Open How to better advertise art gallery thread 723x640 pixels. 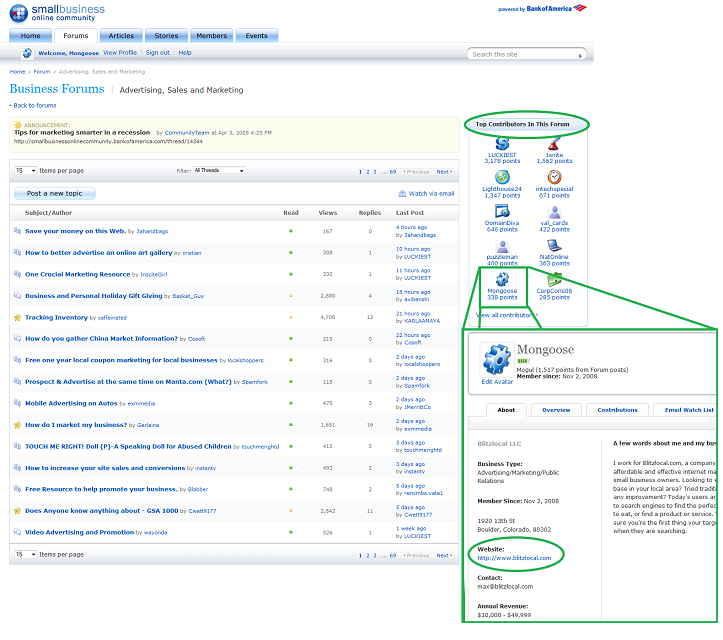[99, 253]
